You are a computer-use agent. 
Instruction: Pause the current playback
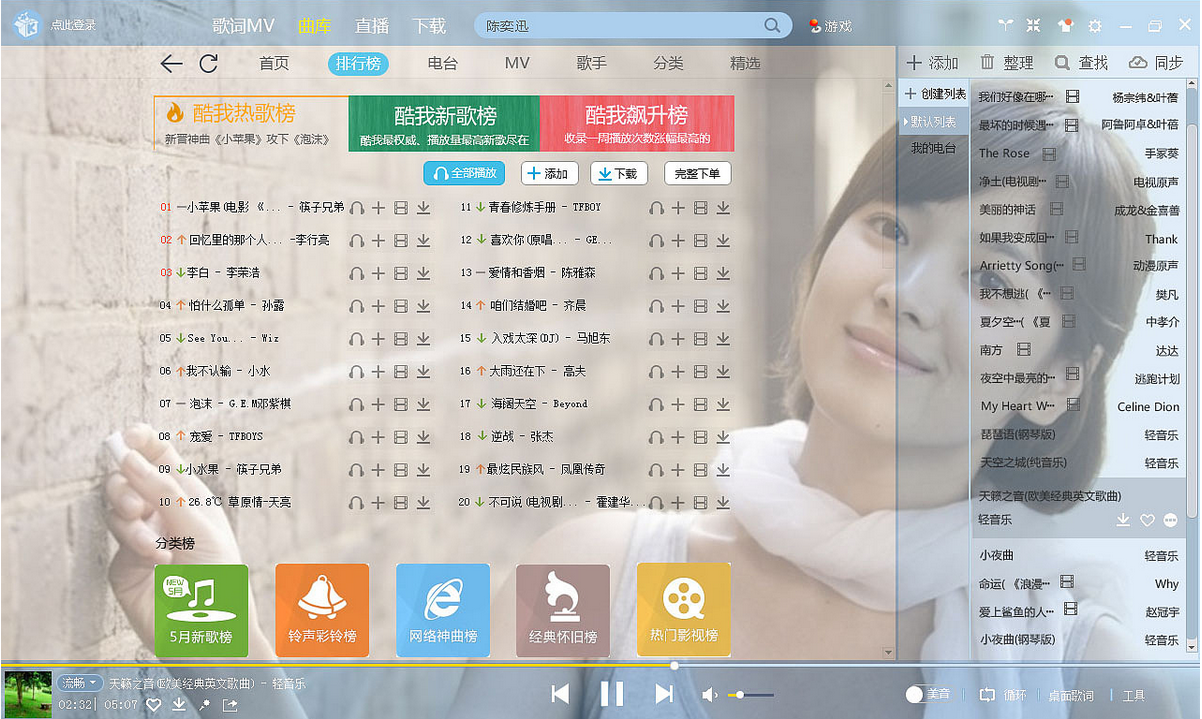click(611, 693)
